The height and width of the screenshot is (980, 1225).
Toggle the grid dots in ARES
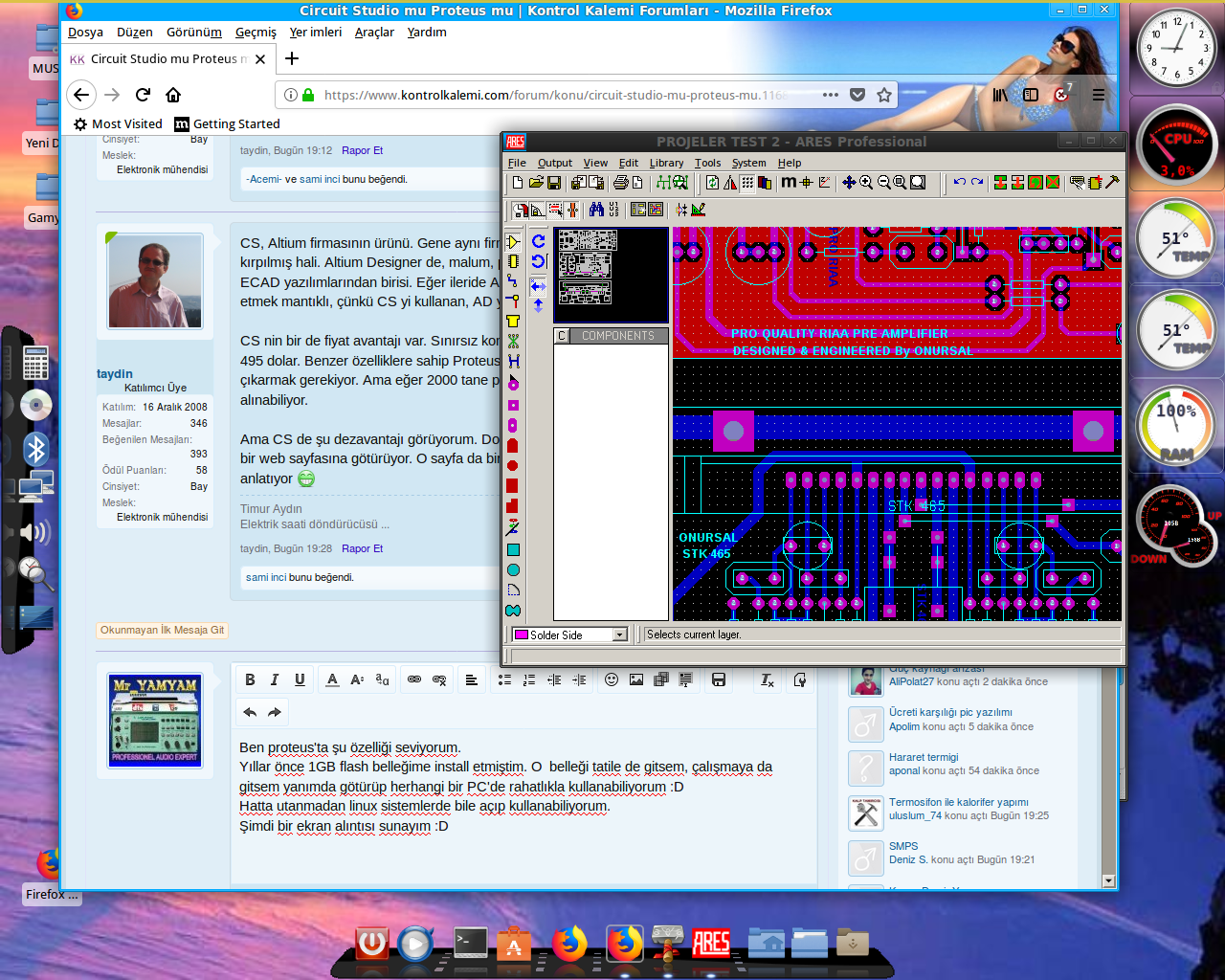747,183
